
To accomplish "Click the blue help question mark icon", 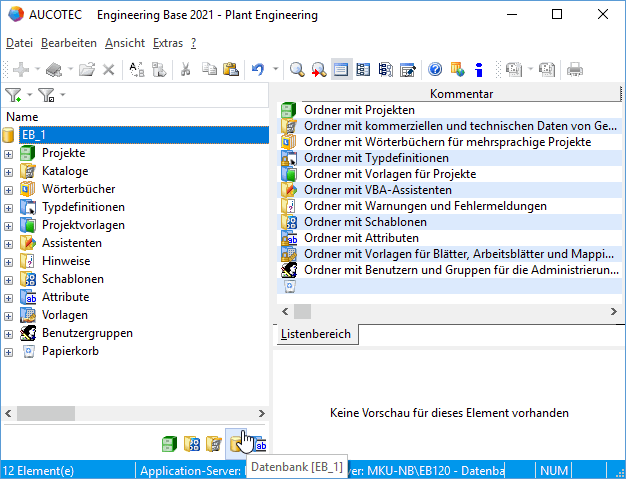I will [435, 70].
